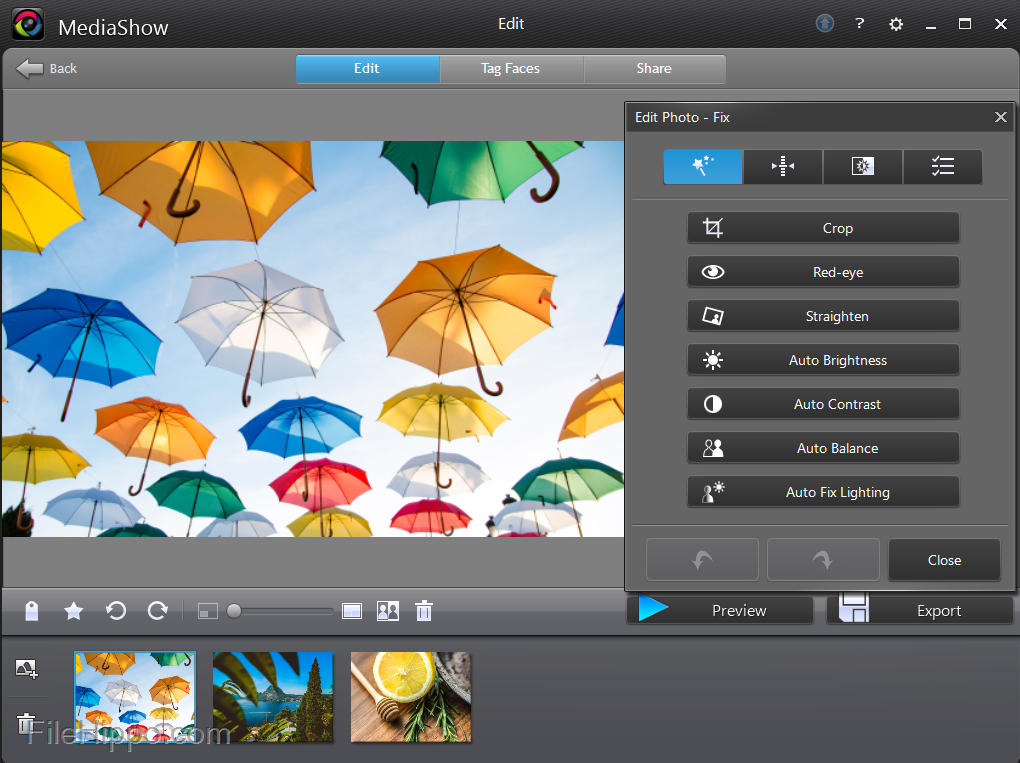
Task: Switch to the Tag Faces tab
Action: (x=510, y=68)
